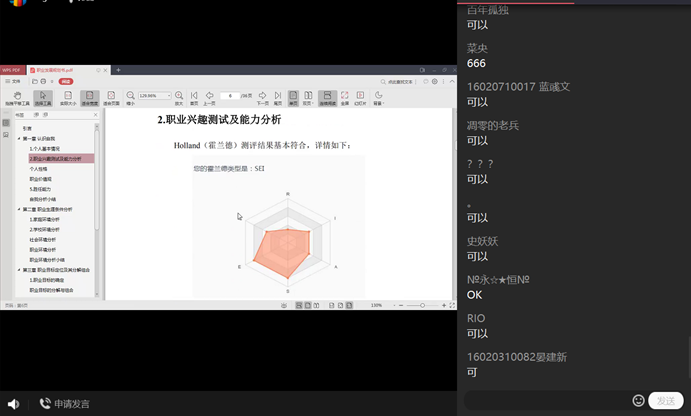
Task: Go to next page (下一页) arrow
Action: tap(262, 97)
